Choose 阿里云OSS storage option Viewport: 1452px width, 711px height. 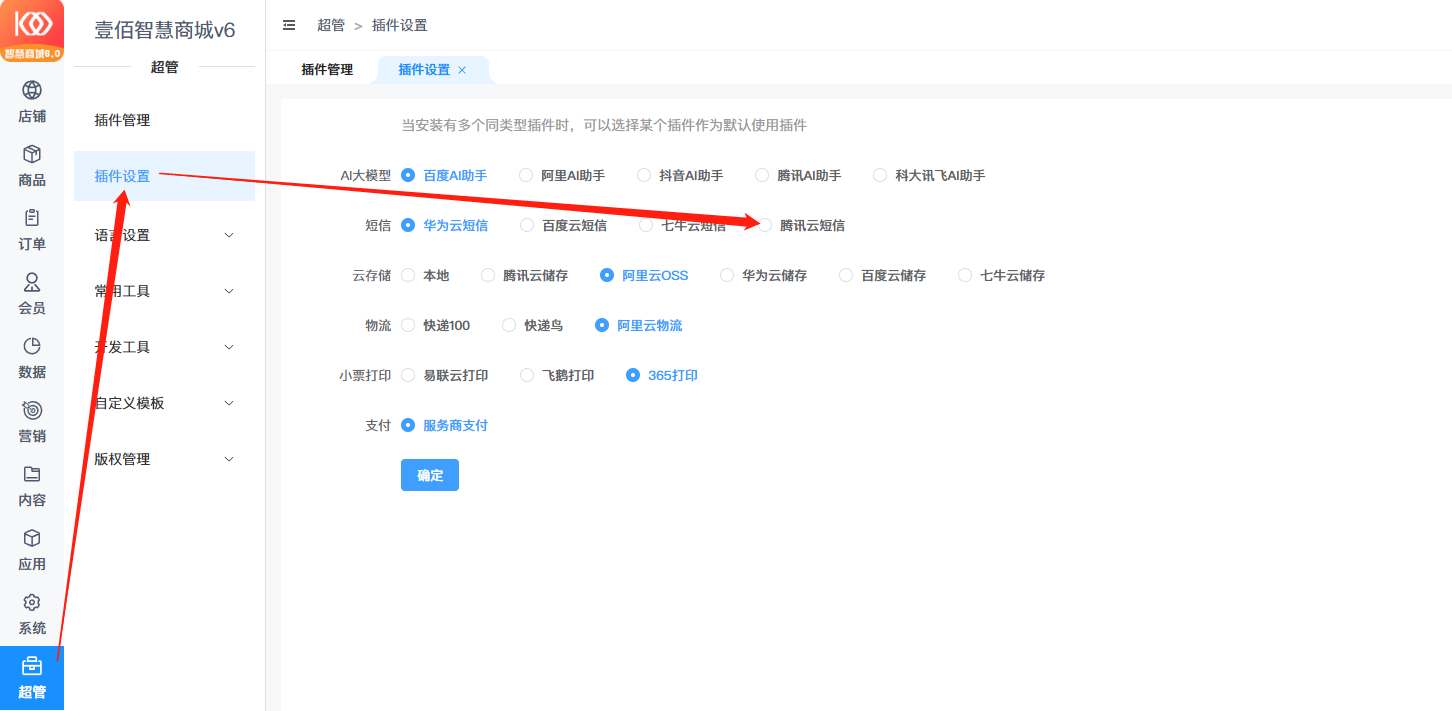tap(607, 275)
